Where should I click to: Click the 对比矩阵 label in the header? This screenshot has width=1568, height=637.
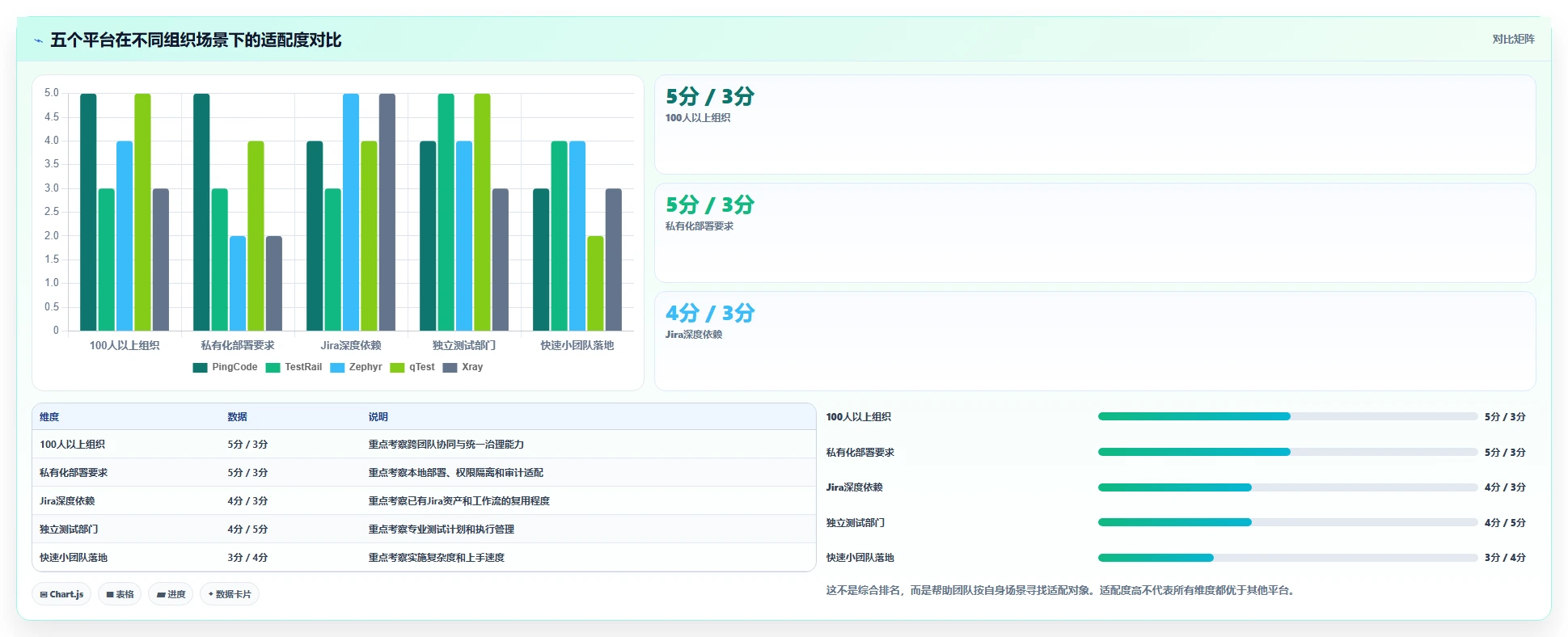click(1513, 39)
